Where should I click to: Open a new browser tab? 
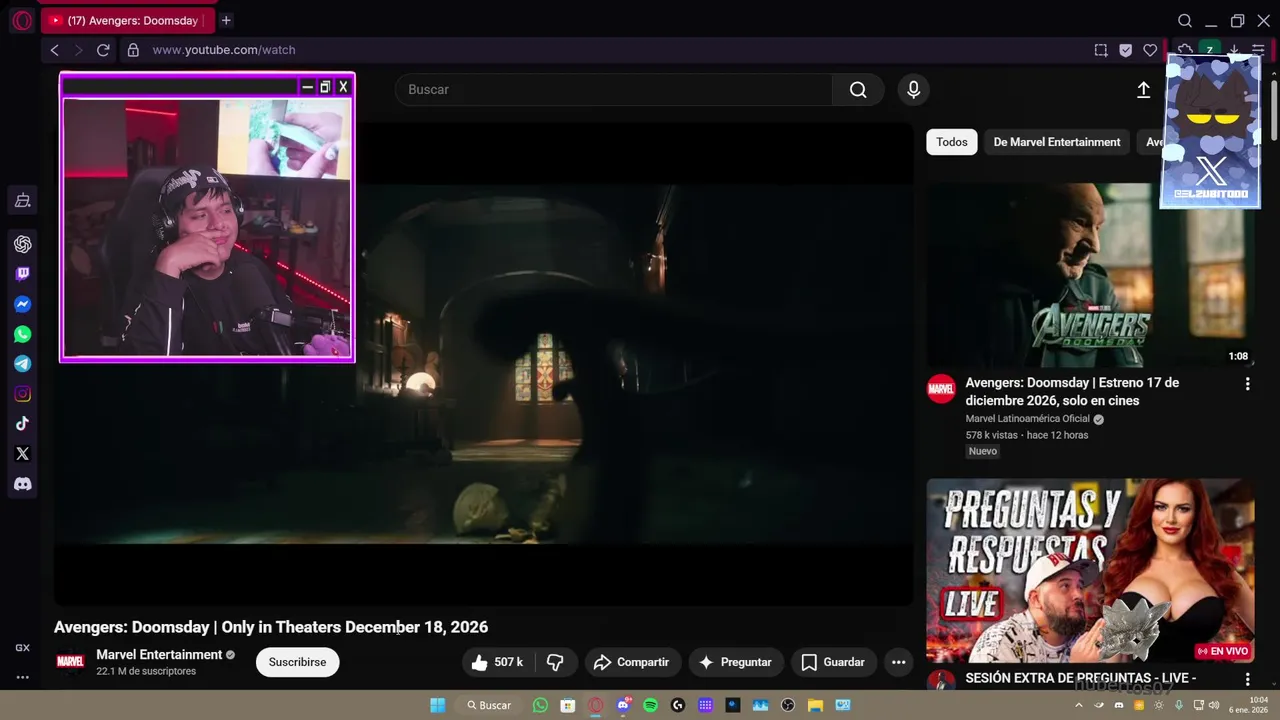(x=226, y=20)
